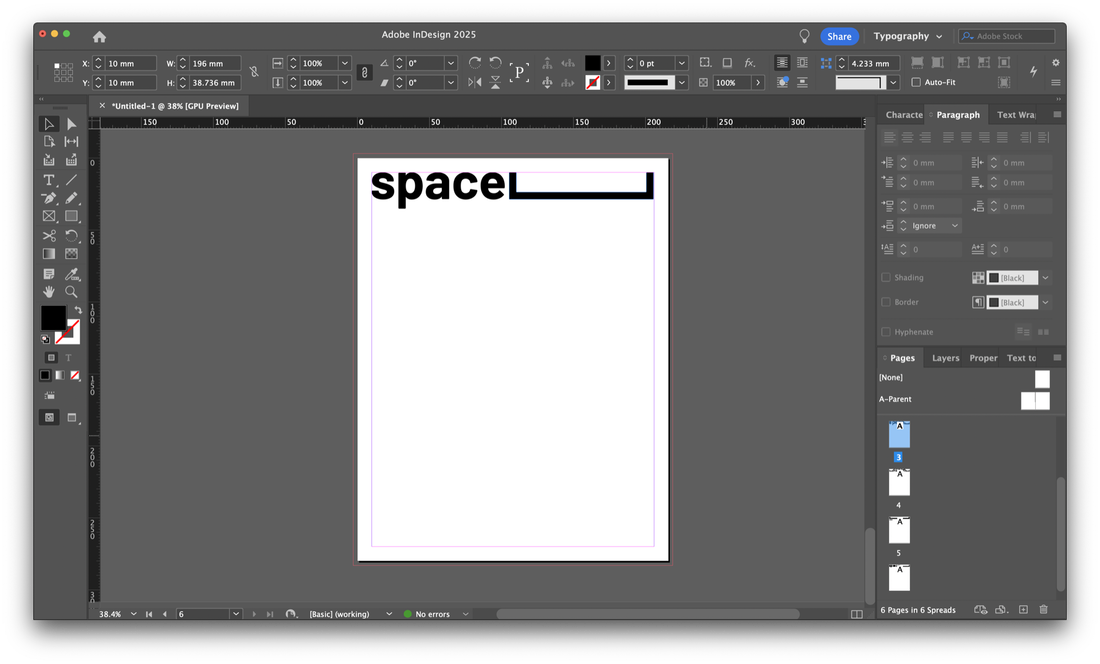Select the Eyedropper tool

pos(72,273)
